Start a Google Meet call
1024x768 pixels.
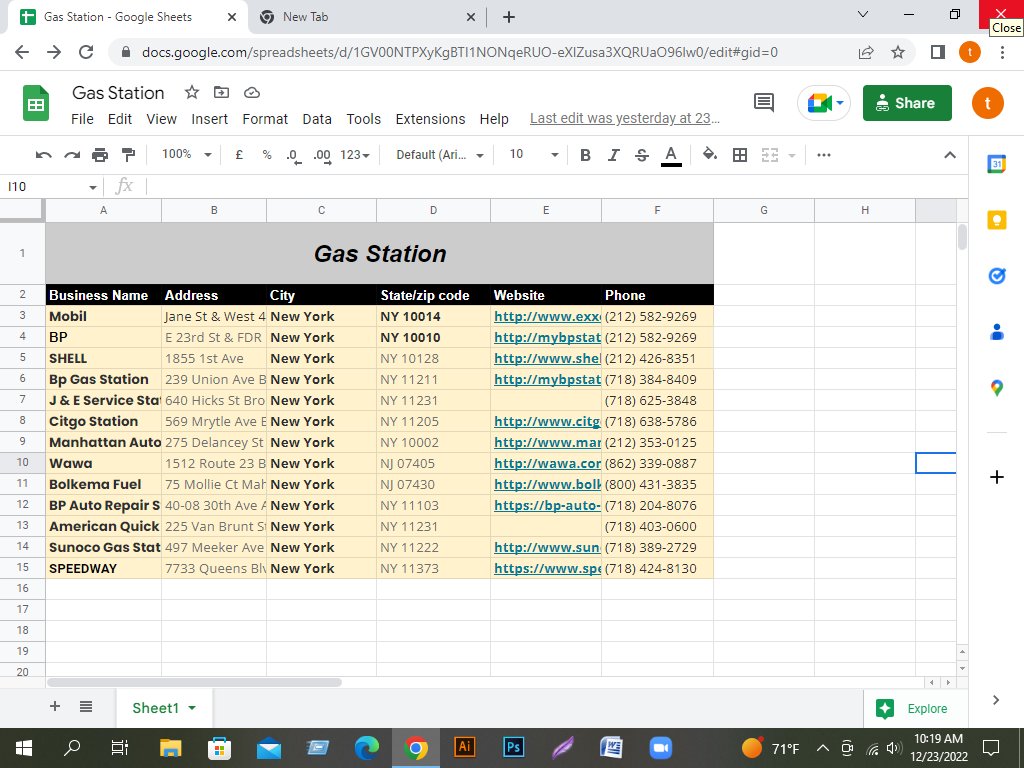click(824, 103)
